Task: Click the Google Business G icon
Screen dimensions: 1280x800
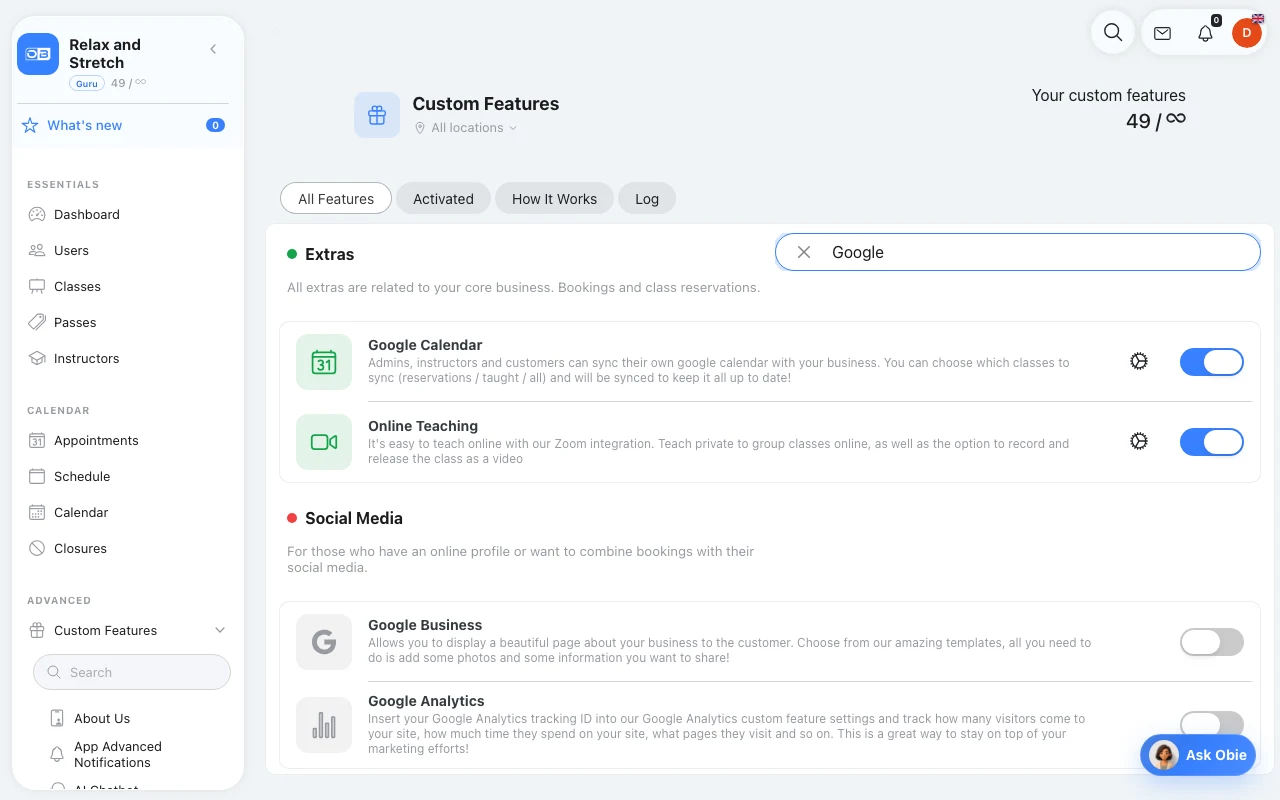Action: coord(324,642)
